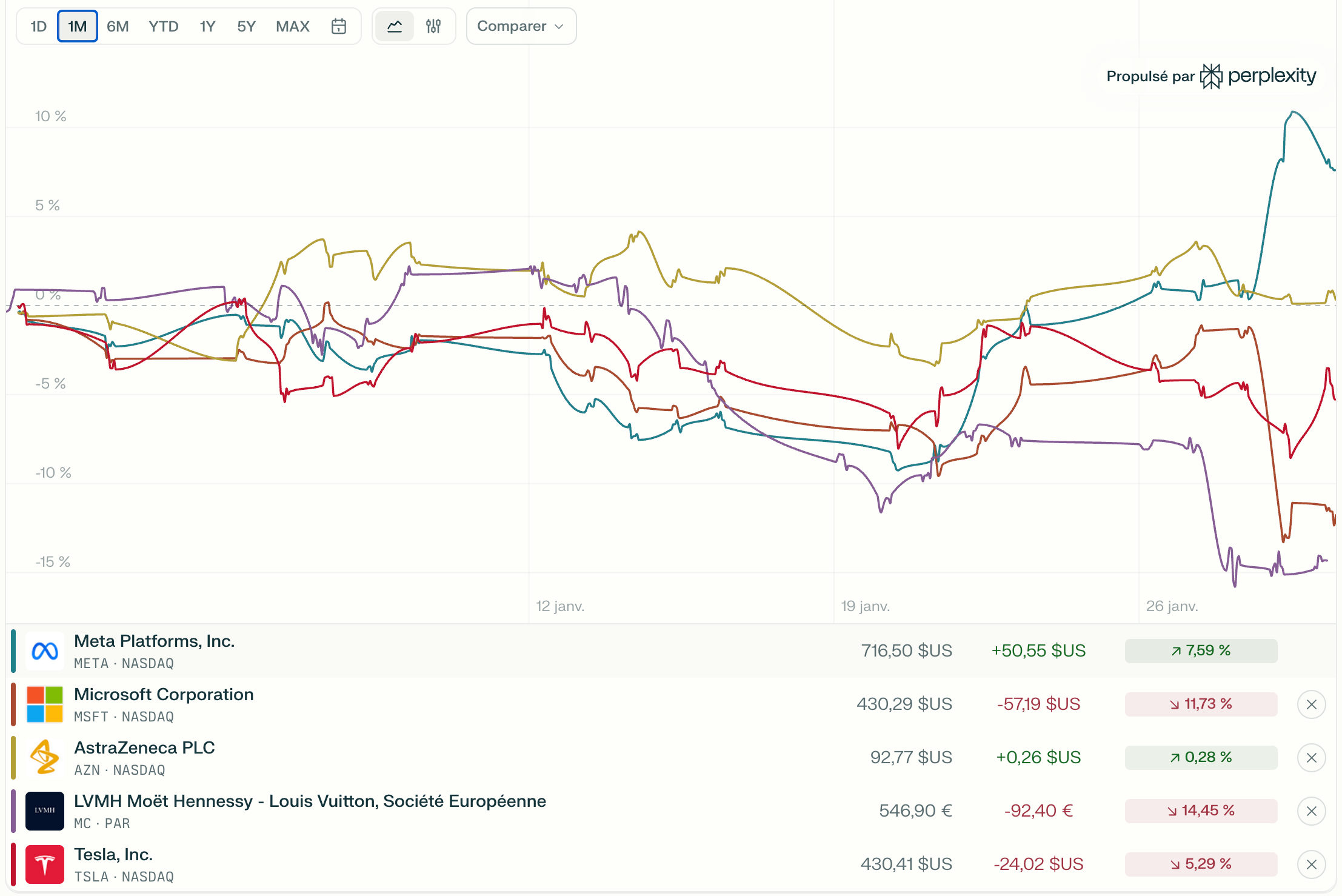The image size is (1342, 896).
Task: Click AstraZeneca PLC stock name
Action: tap(144, 747)
